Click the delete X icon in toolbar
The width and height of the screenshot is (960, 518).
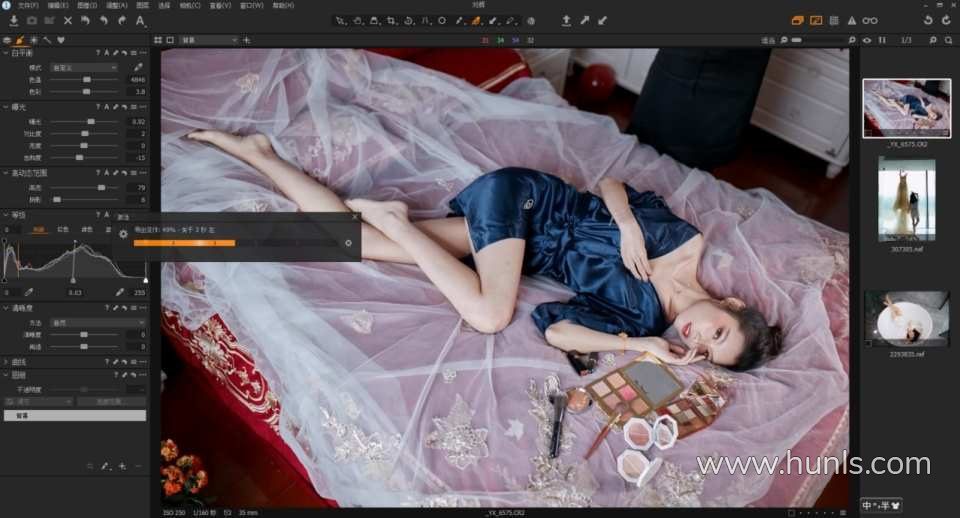(68, 20)
